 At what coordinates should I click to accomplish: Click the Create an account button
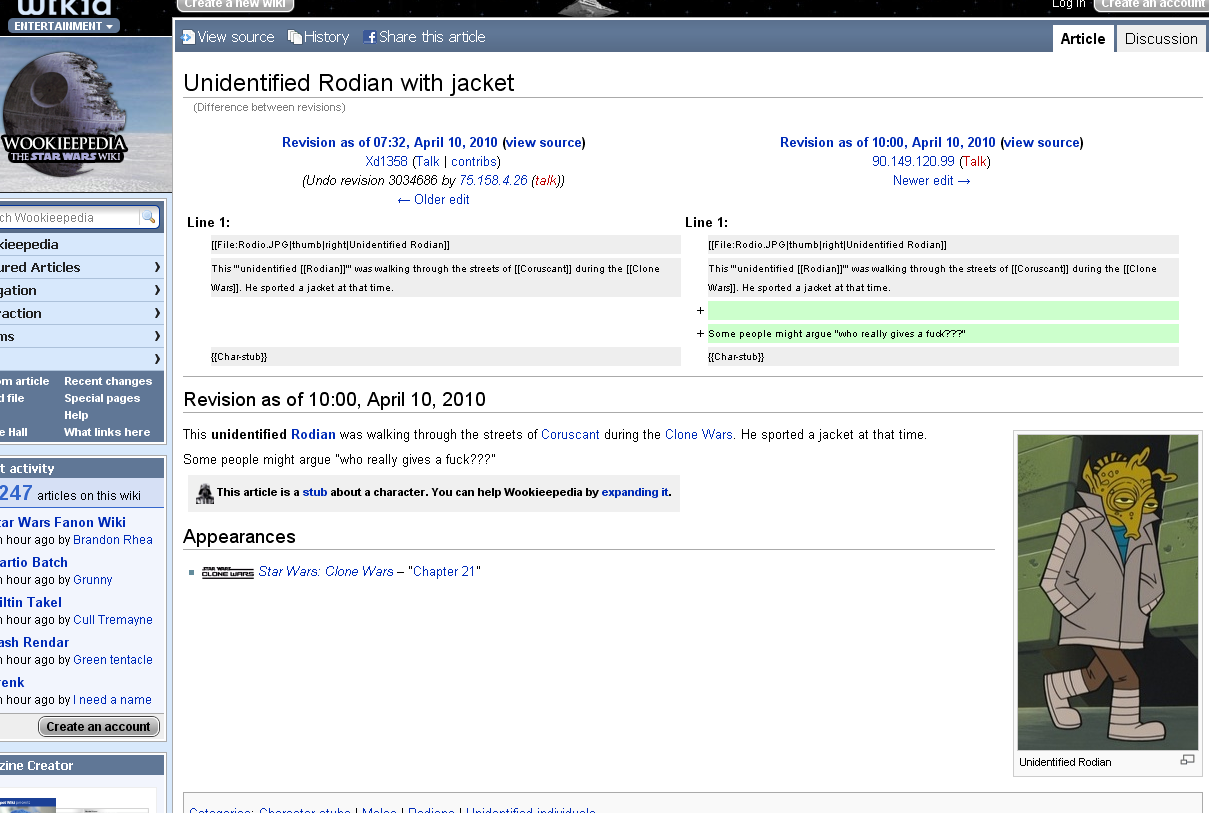[98, 727]
